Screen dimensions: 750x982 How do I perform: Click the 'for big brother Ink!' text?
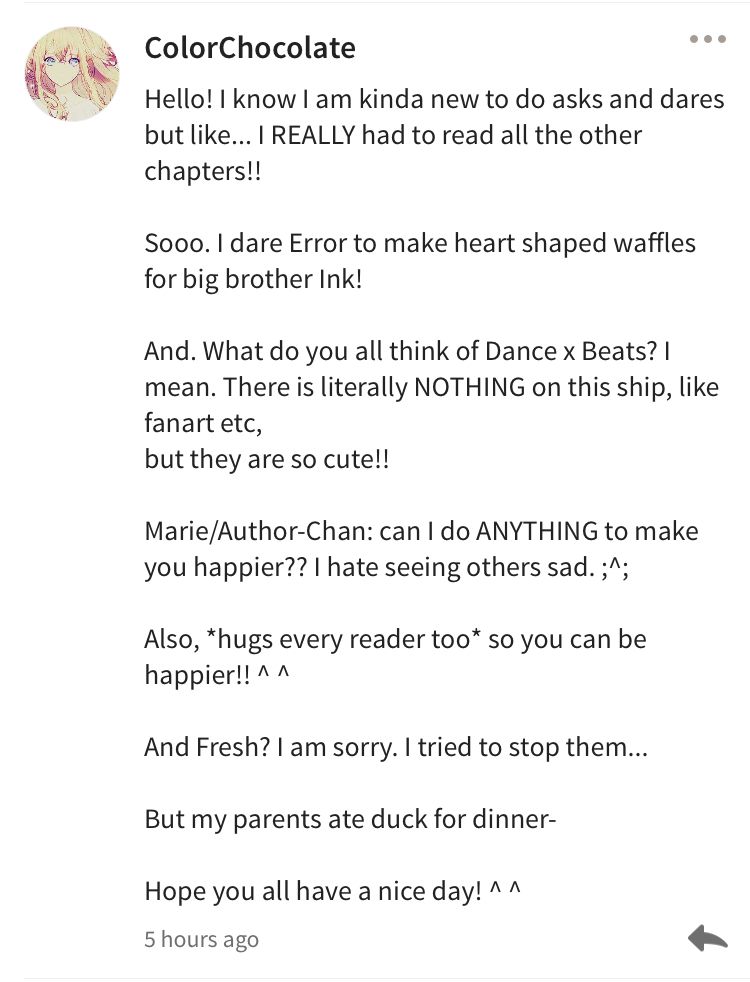point(253,279)
